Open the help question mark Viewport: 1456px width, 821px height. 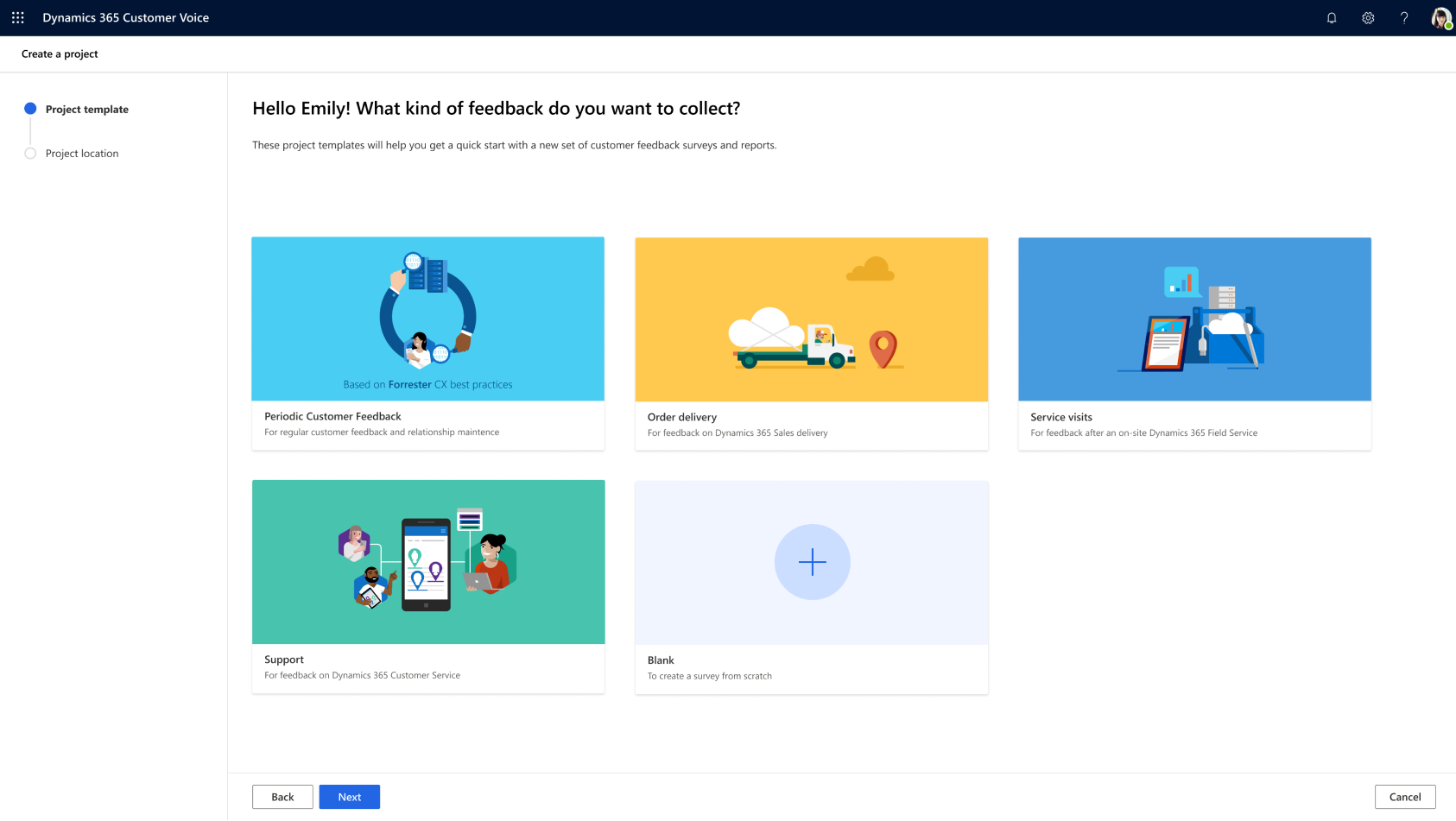tap(1404, 17)
